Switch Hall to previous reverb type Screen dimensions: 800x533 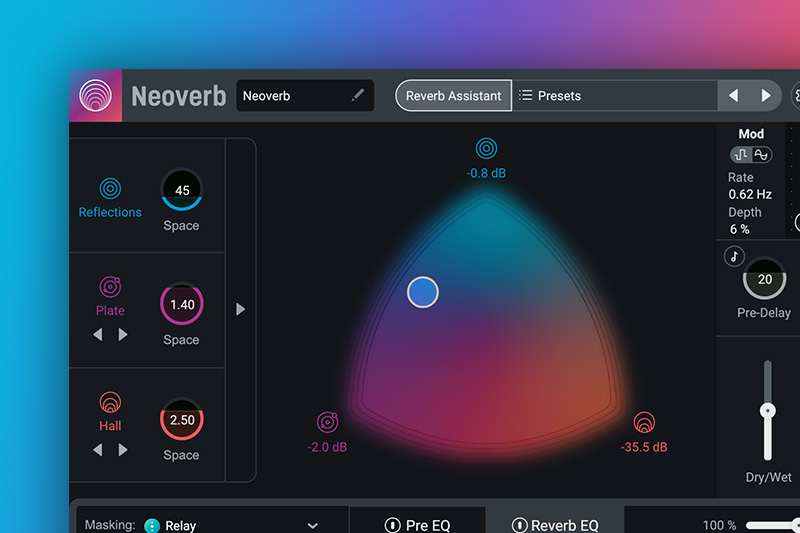98,450
